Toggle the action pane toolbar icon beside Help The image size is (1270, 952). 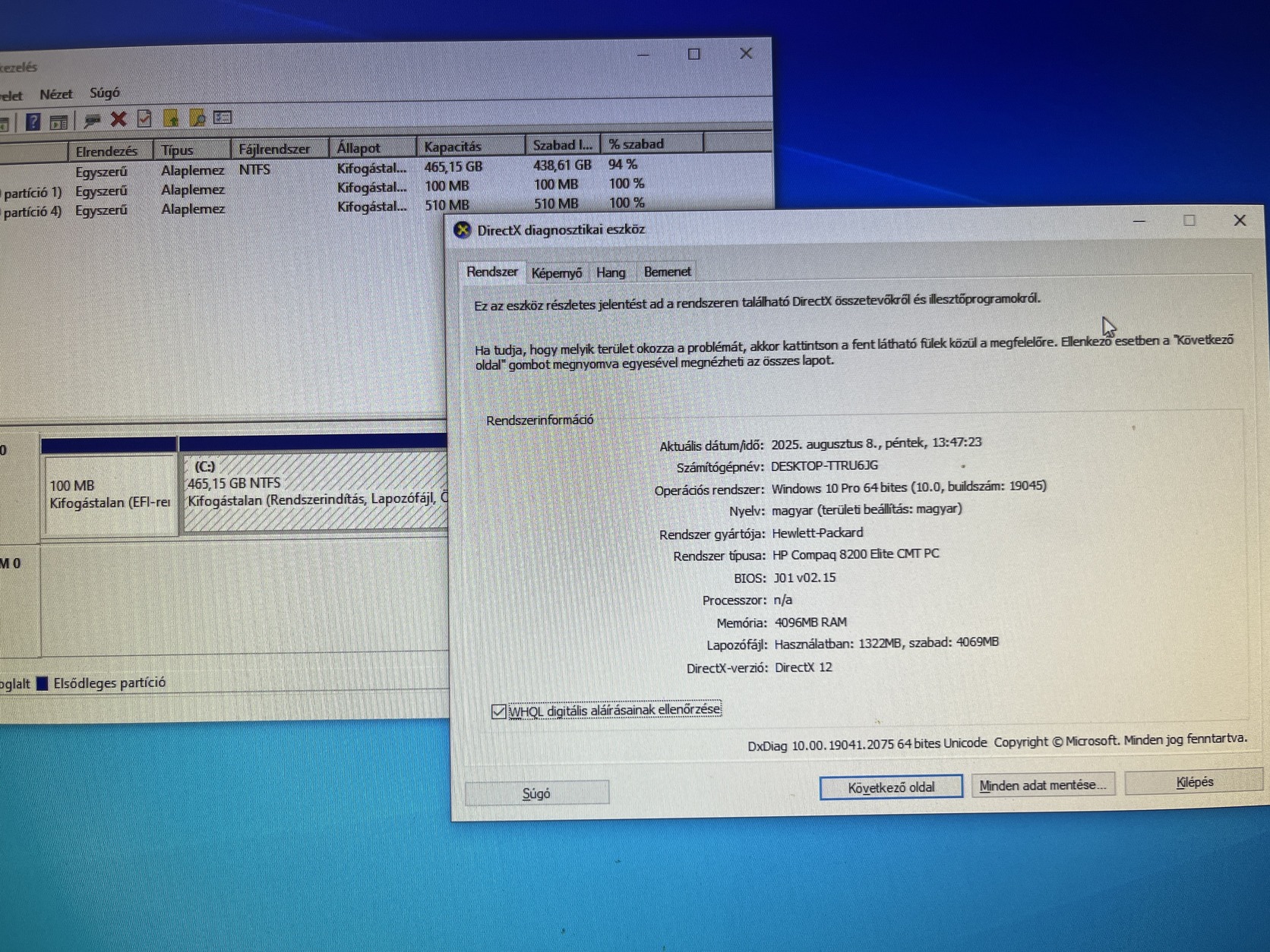point(58,121)
